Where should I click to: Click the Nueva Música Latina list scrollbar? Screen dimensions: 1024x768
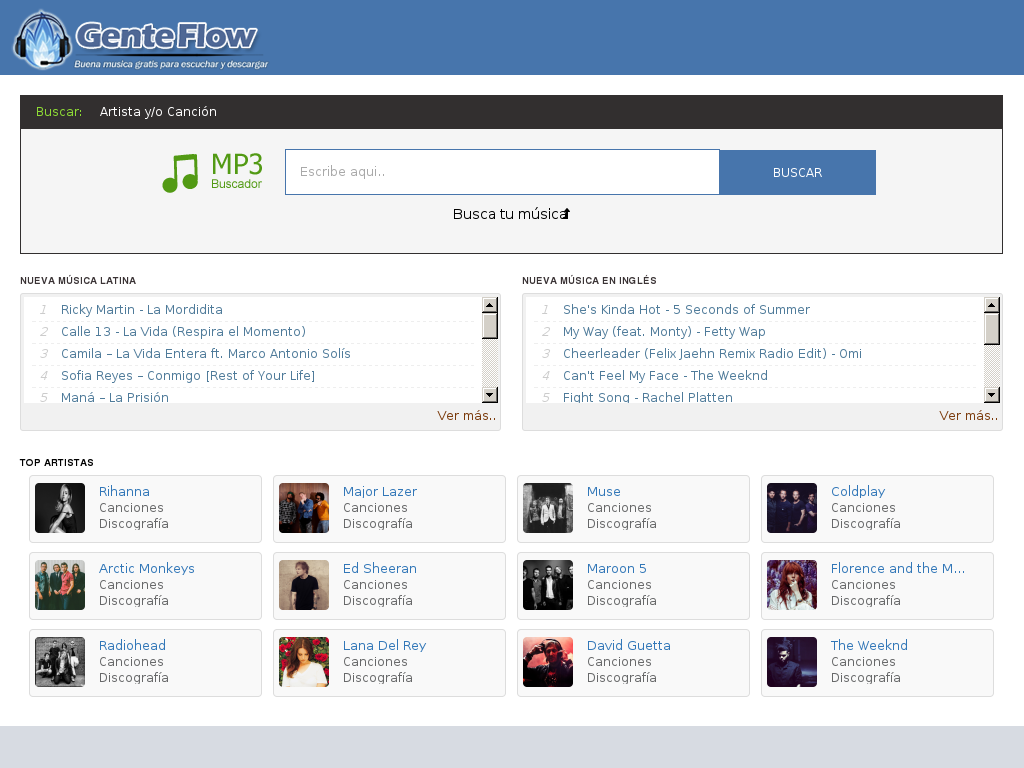pyautogui.click(x=490, y=325)
